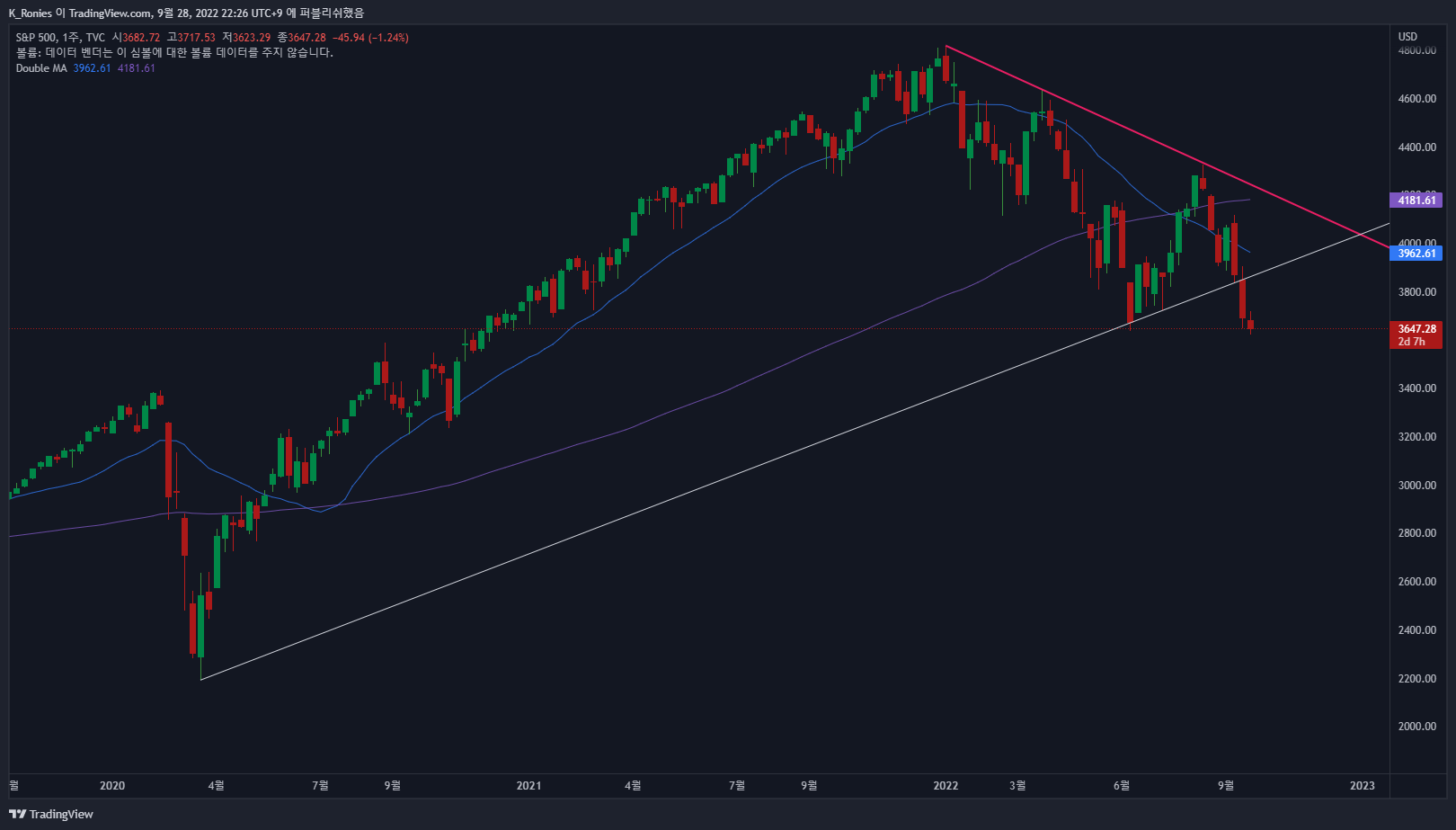Click the 3400.00 price axis tick
This screenshot has width=1456, height=830.
(x=1417, y=388)
